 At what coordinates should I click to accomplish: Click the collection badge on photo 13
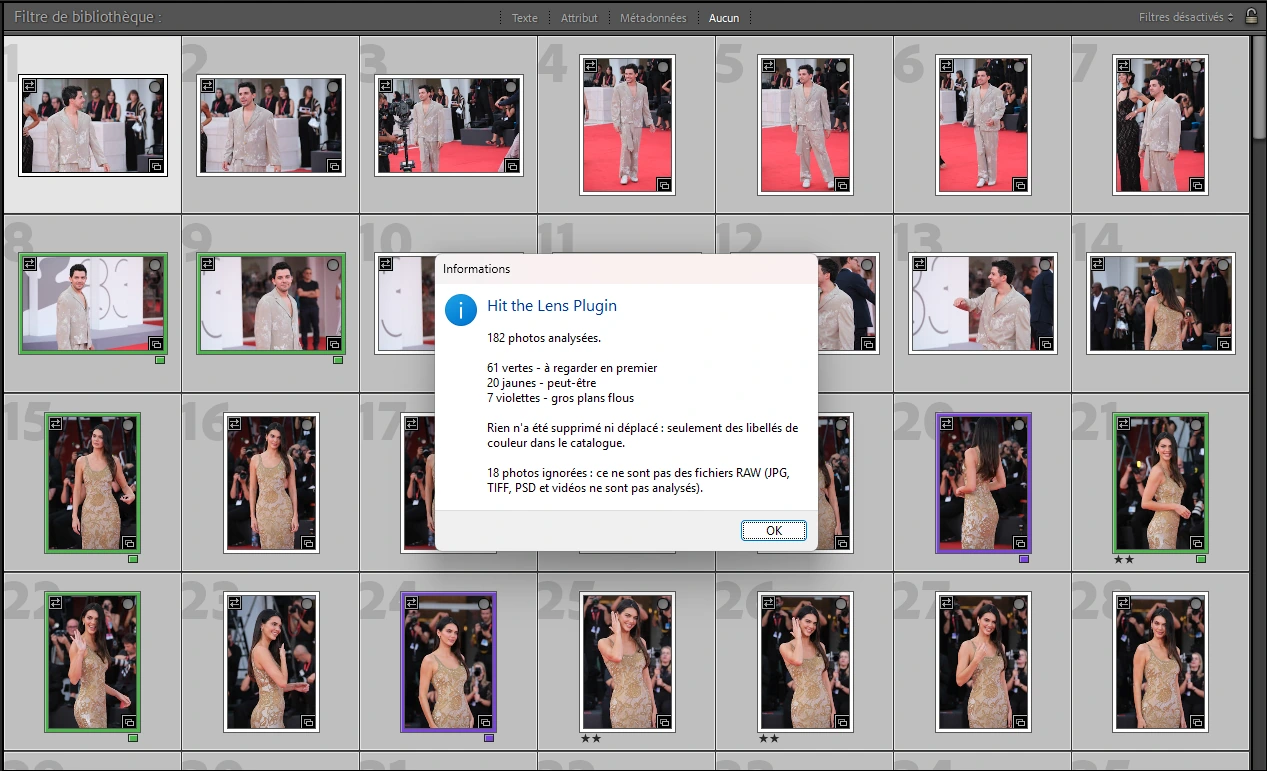1046,344
